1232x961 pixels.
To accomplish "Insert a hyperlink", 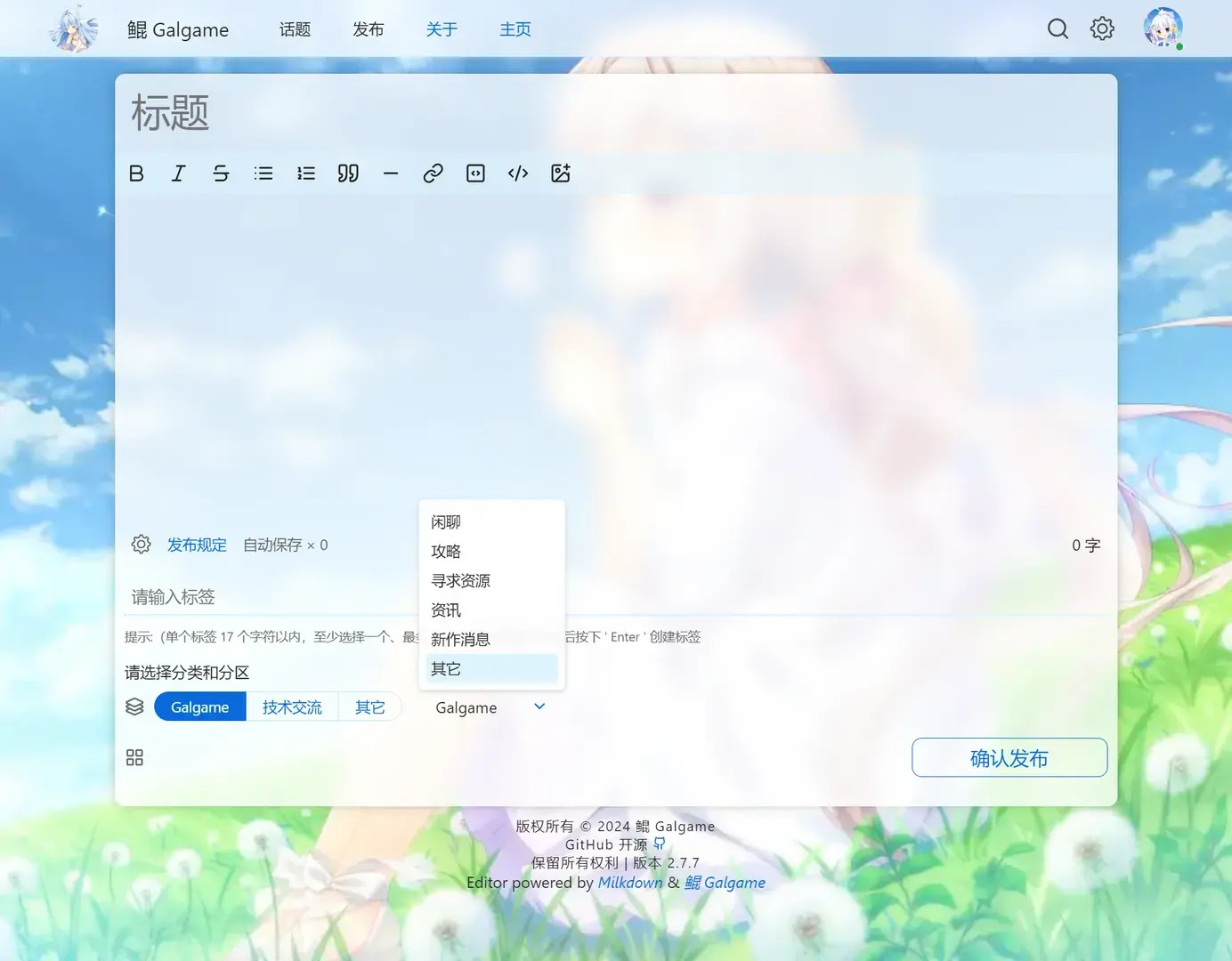I will pos(434,174).
